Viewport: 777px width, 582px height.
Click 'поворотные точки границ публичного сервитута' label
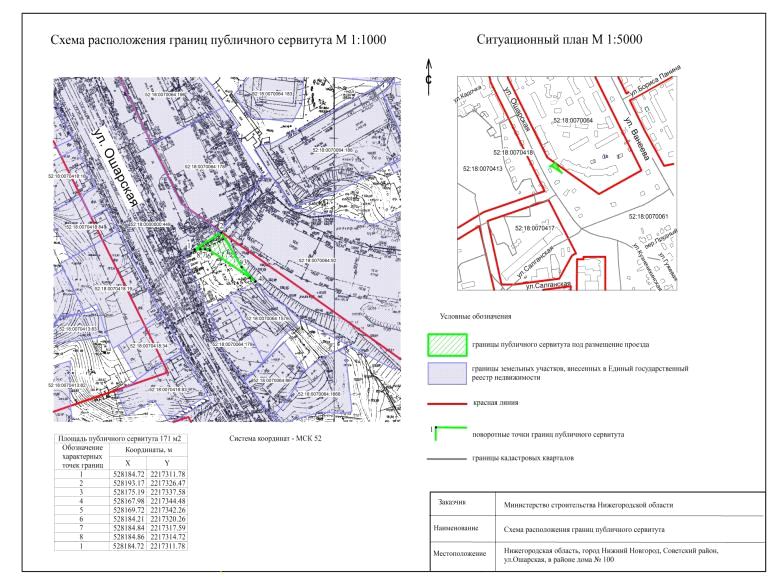pyautogui.click(x=548, y=435)
